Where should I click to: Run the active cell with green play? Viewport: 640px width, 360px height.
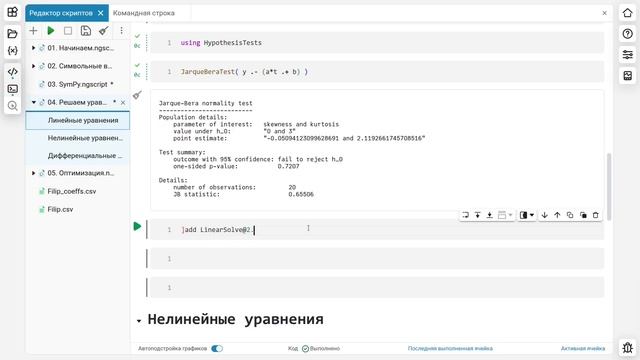pos(137,226)
